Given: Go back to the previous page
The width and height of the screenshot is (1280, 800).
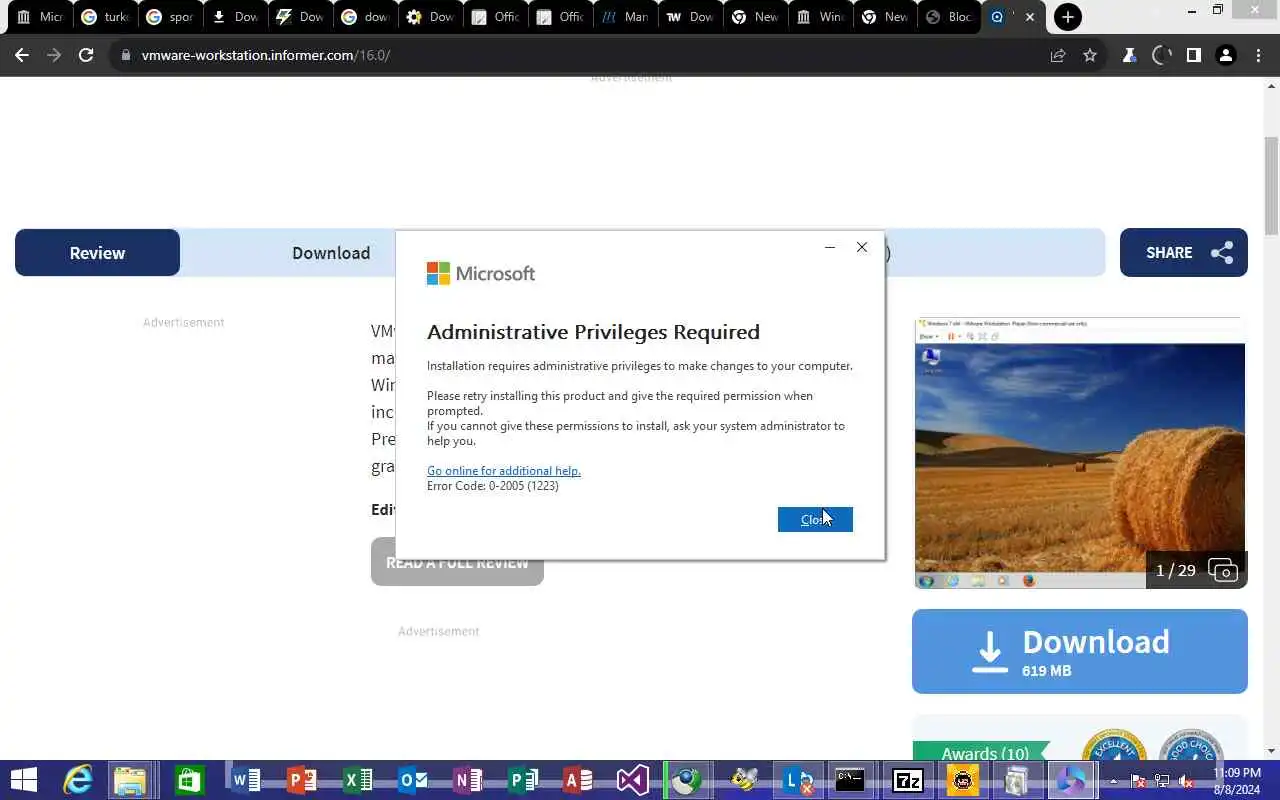Looking at the screenshot, I should [x=23, y=55].
